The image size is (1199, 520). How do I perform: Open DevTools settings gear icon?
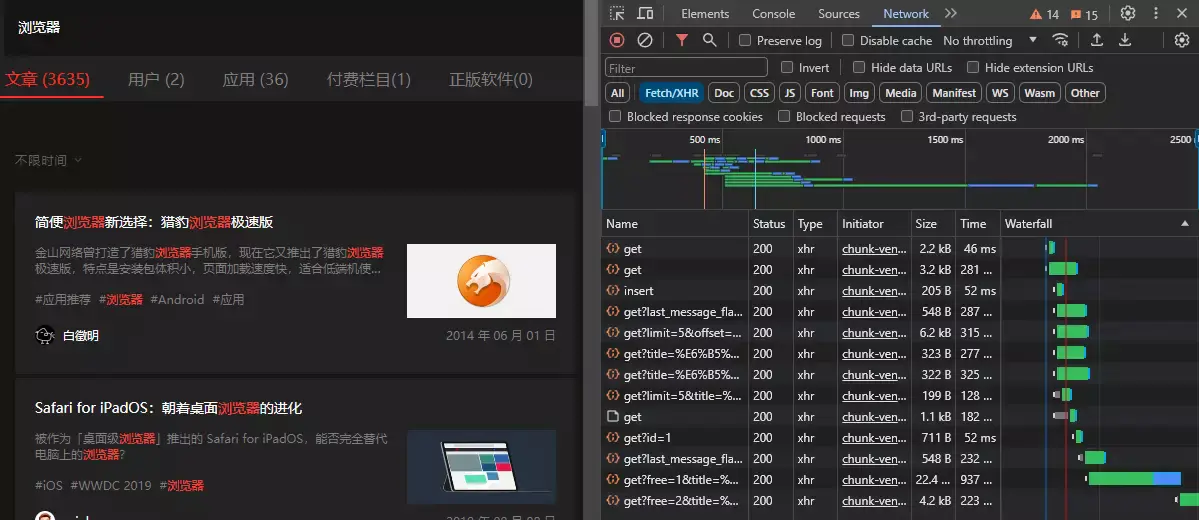coord(1128,14)
